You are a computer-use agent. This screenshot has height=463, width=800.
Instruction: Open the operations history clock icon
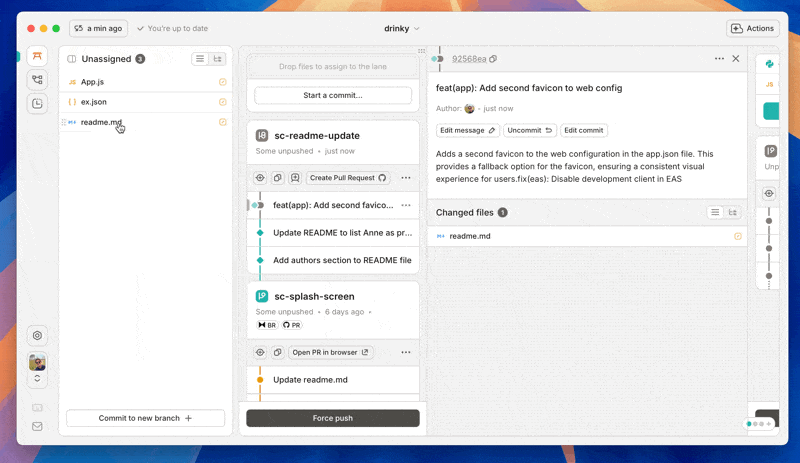[x=37, y=103]
